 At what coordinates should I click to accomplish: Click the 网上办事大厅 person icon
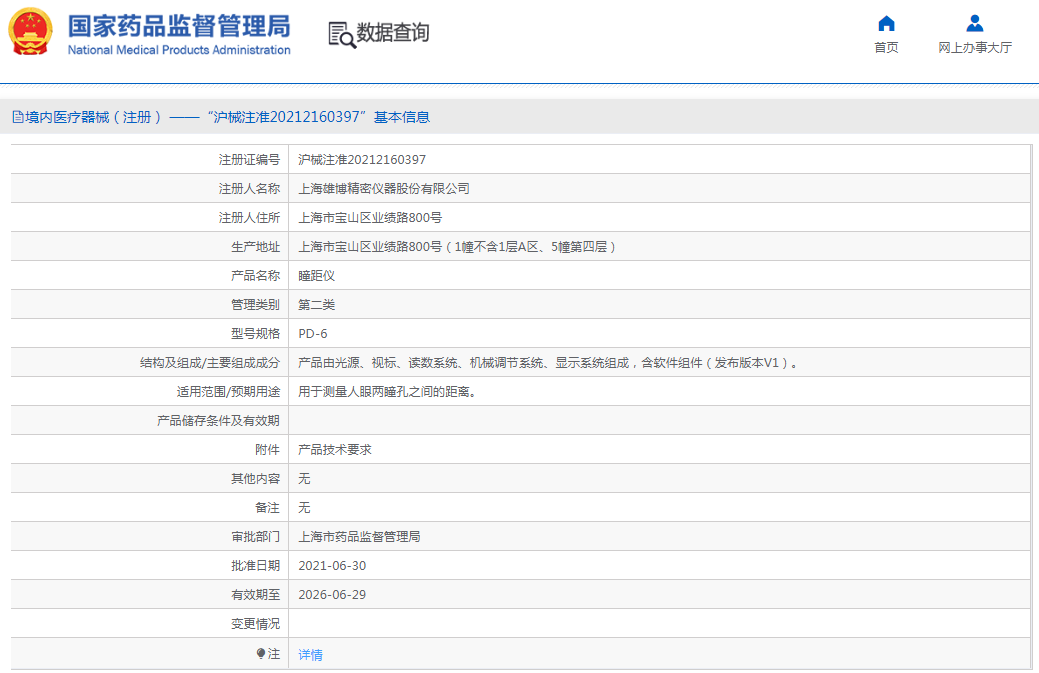click(x=974, y=24)
